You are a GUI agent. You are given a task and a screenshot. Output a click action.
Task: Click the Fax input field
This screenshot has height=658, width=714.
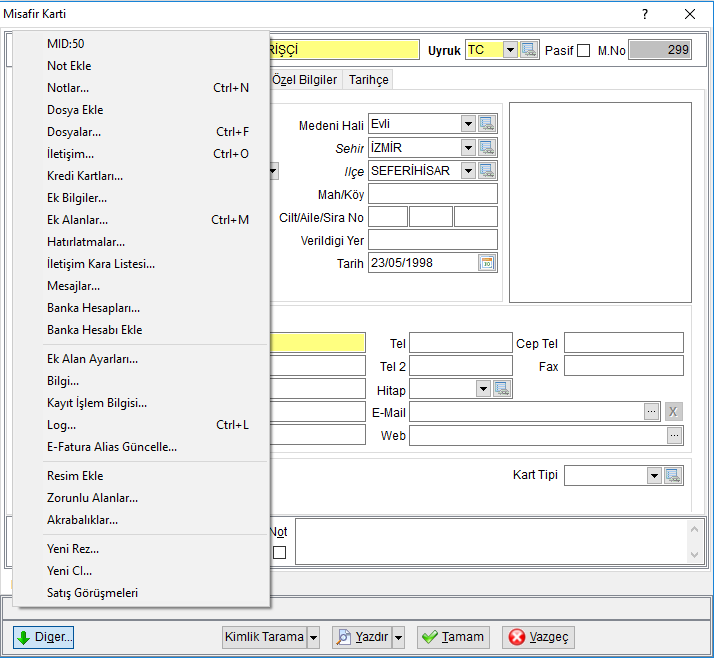(x=624, y=366)
